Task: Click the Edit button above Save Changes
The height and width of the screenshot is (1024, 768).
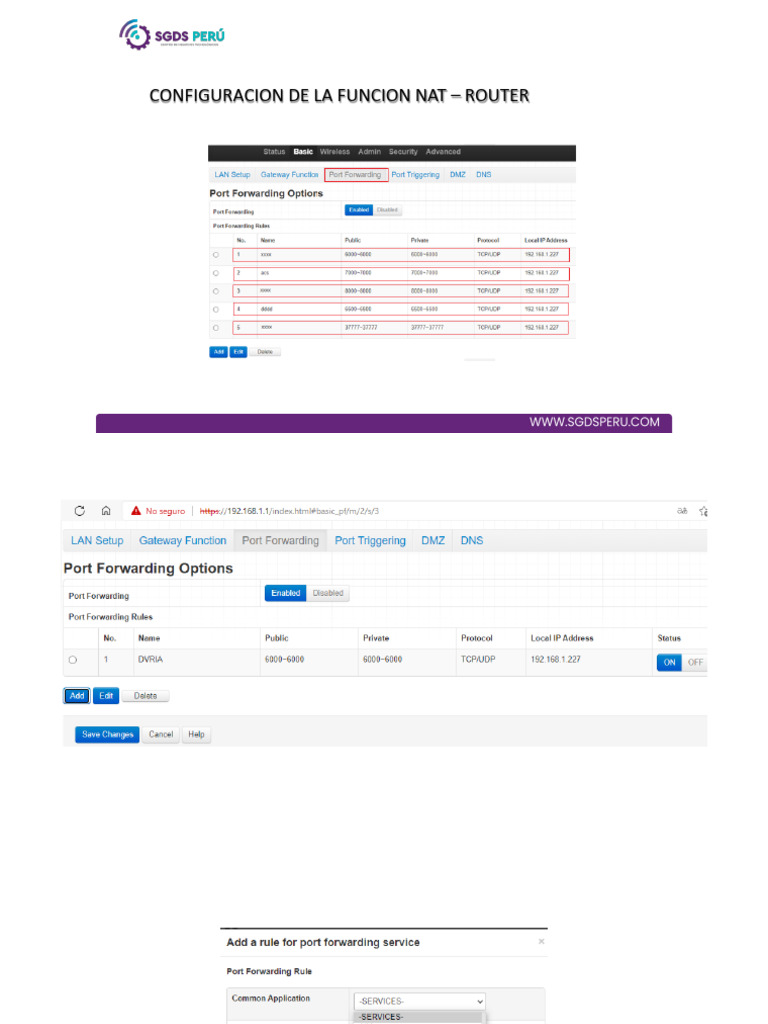Action: 106,696
